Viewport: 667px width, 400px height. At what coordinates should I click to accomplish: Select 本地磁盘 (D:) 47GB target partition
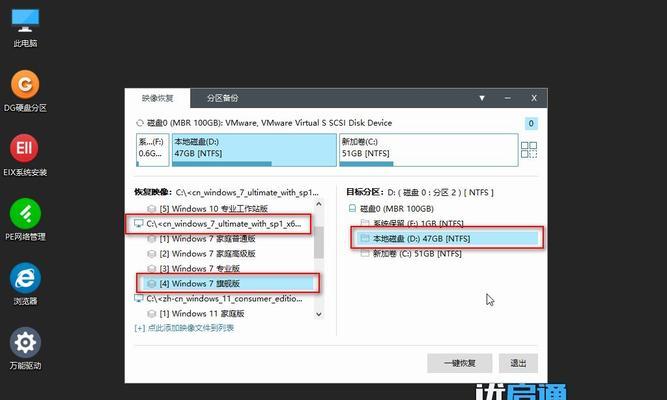(448, 239)
